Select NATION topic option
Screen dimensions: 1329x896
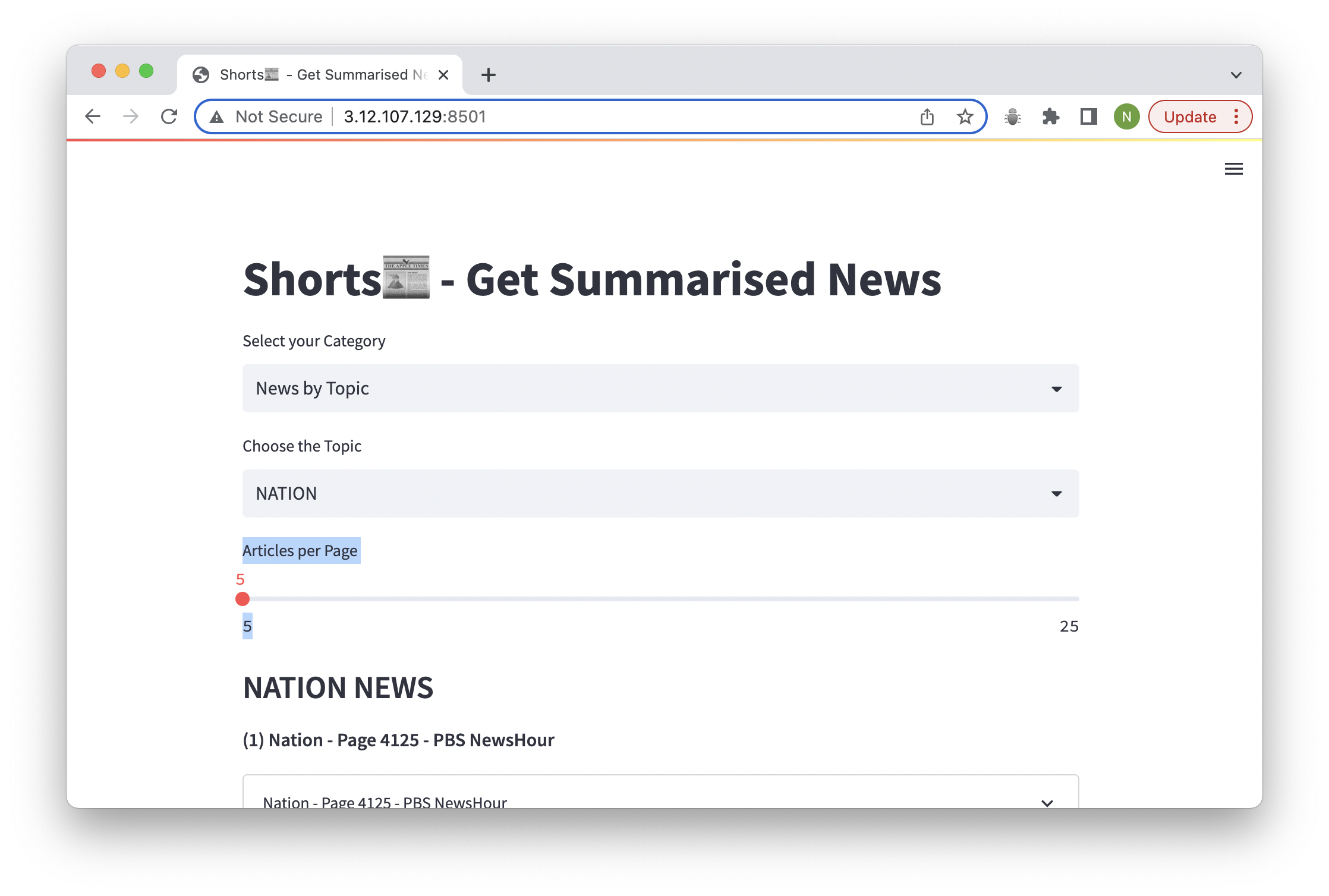661,493
